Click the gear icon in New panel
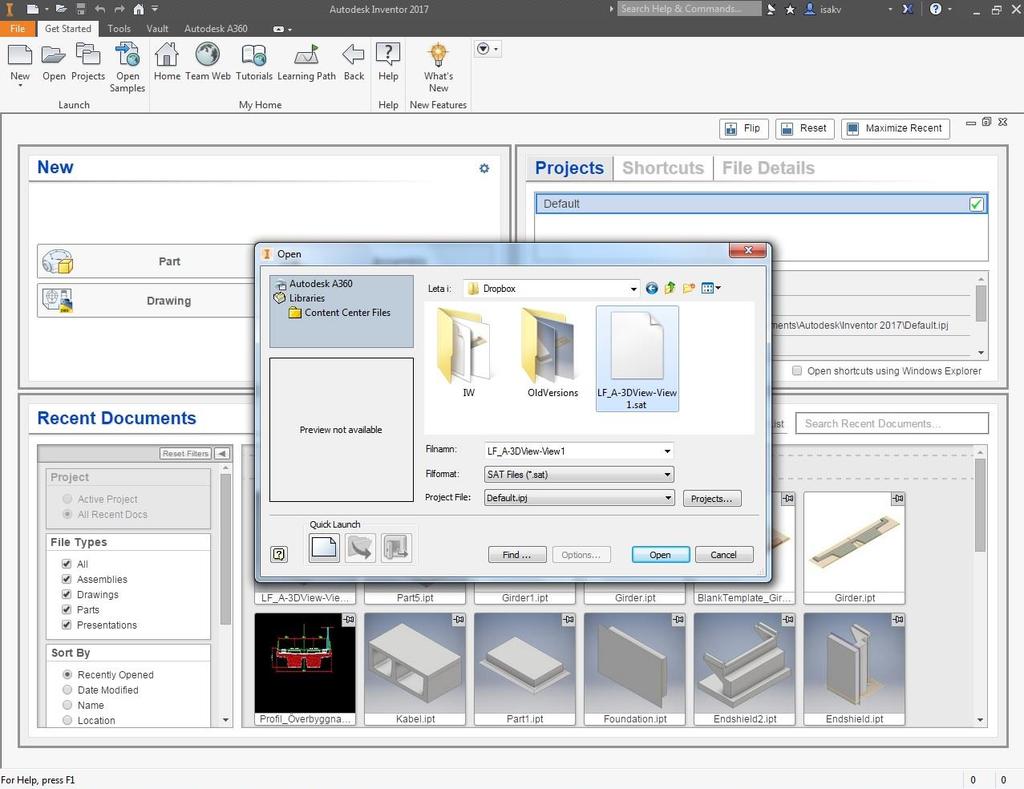1024x789 pixels. point(484,169)
